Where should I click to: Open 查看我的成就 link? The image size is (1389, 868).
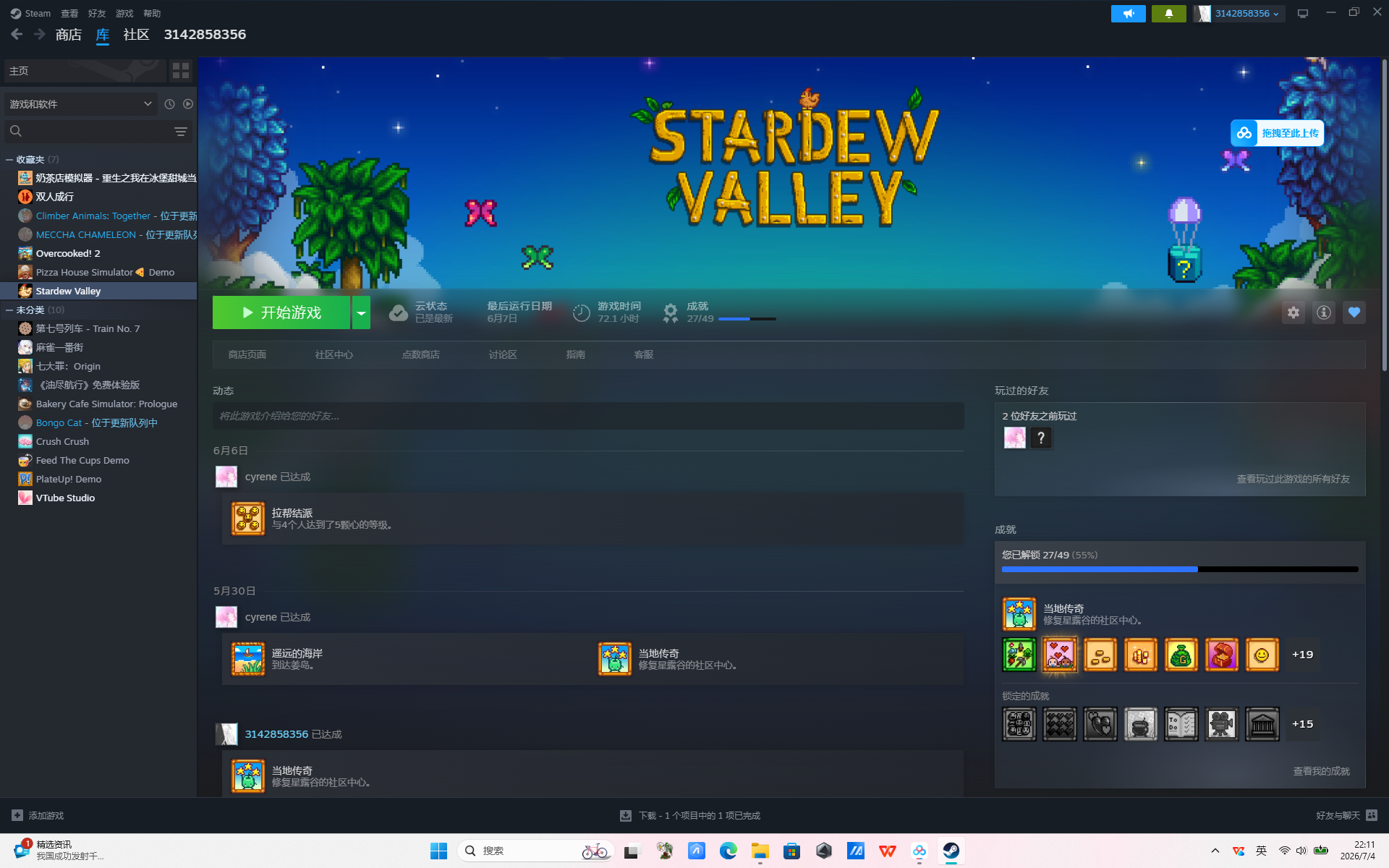[x=1321, y=771]
